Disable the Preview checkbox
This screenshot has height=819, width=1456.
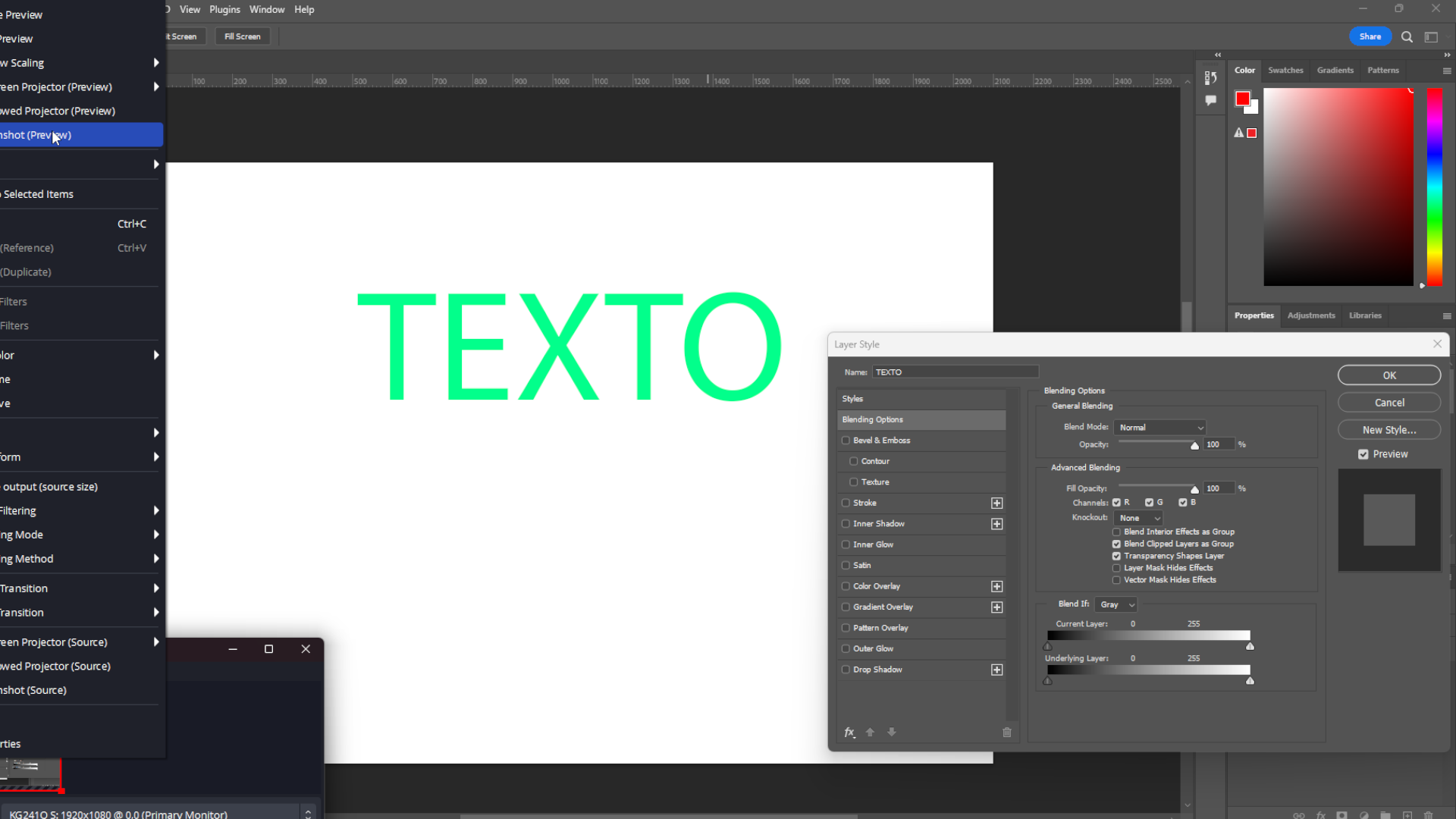pos(1363,454)
